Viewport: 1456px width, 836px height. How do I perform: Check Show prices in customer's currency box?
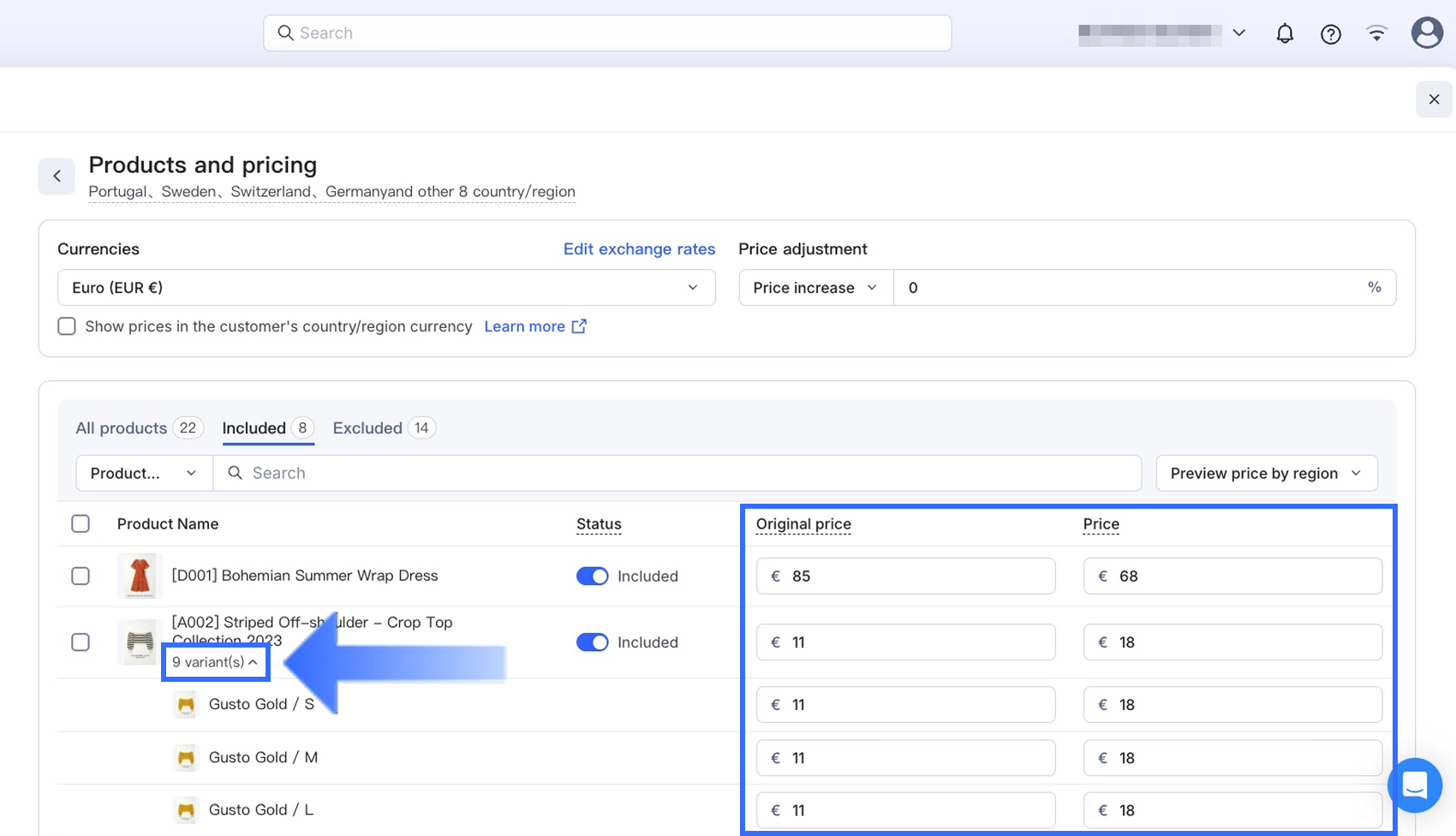click(x=67, y=326)
